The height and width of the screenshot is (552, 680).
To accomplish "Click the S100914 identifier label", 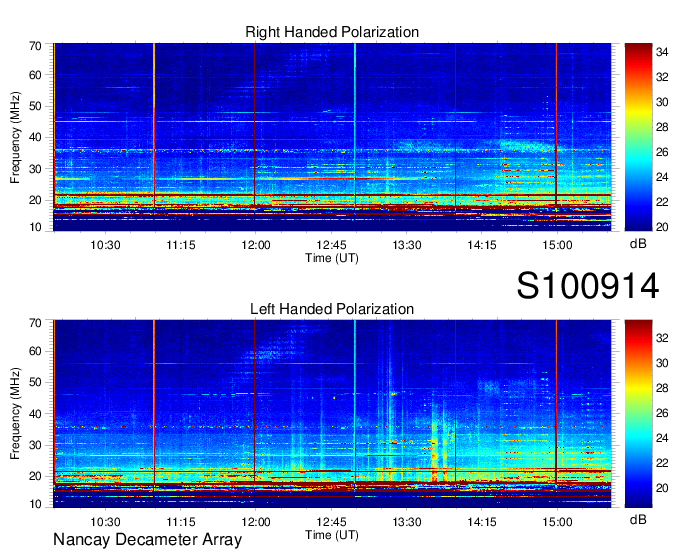I will (x=588, y=286).
